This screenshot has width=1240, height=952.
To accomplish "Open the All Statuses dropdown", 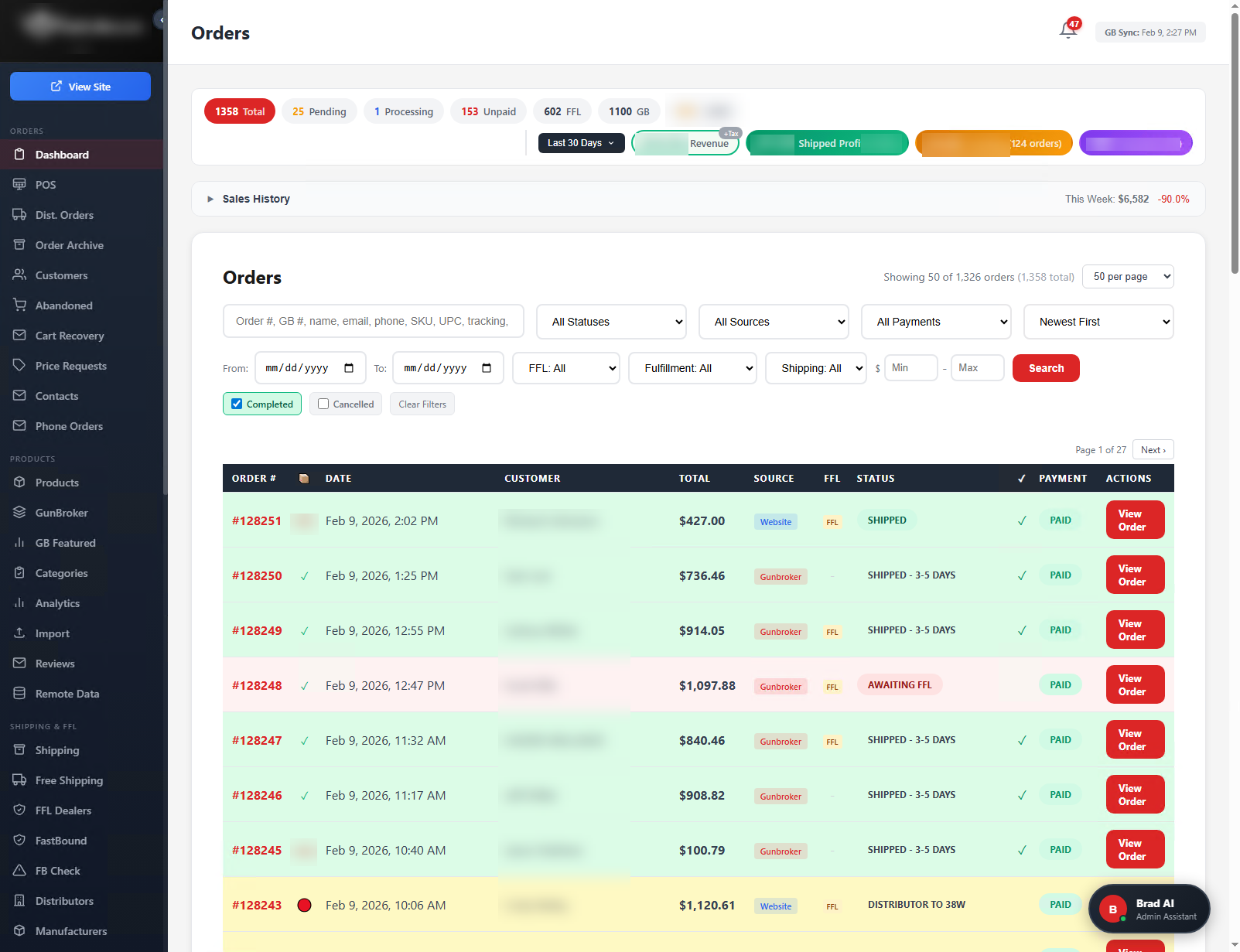I will pos(610,321).
